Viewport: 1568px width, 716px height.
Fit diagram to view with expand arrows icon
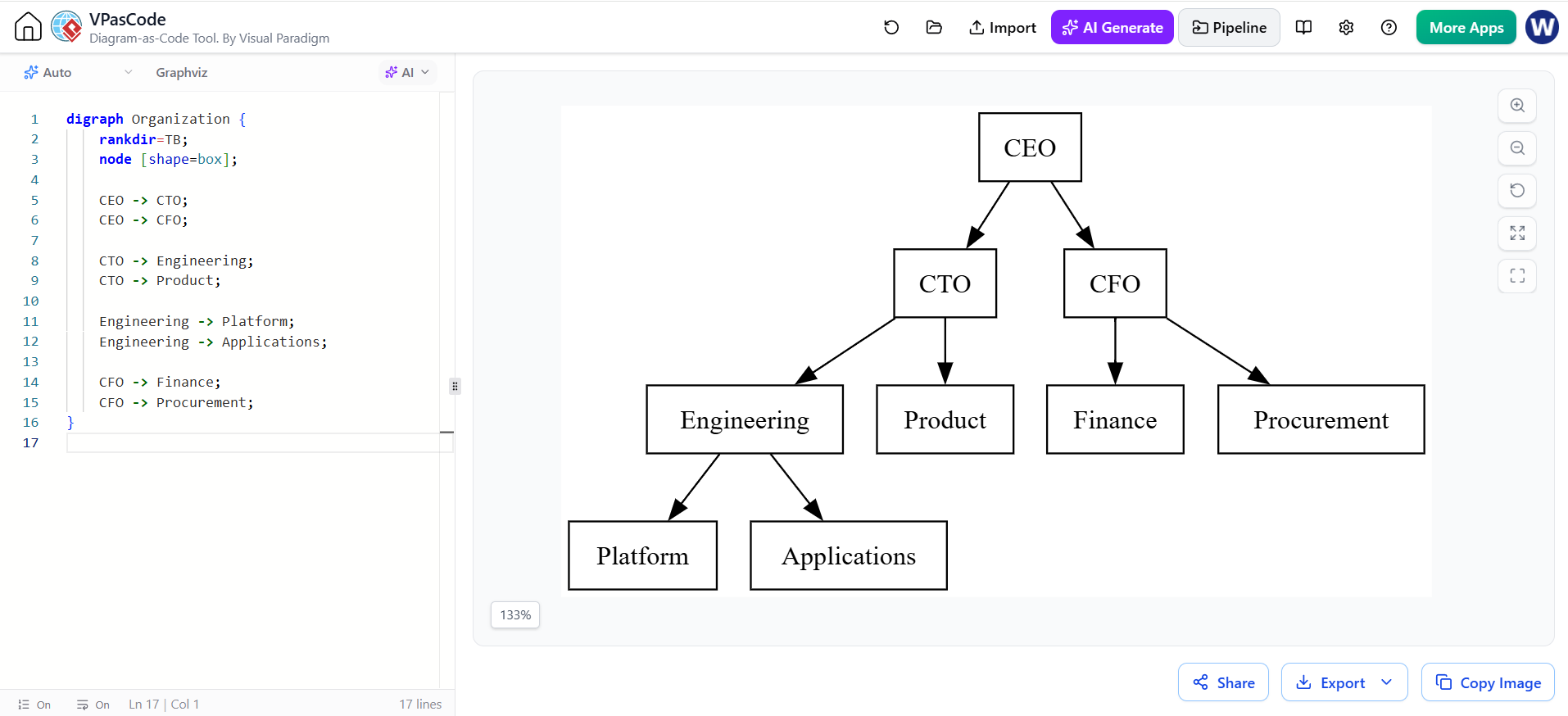click(x=1517, y=233)
